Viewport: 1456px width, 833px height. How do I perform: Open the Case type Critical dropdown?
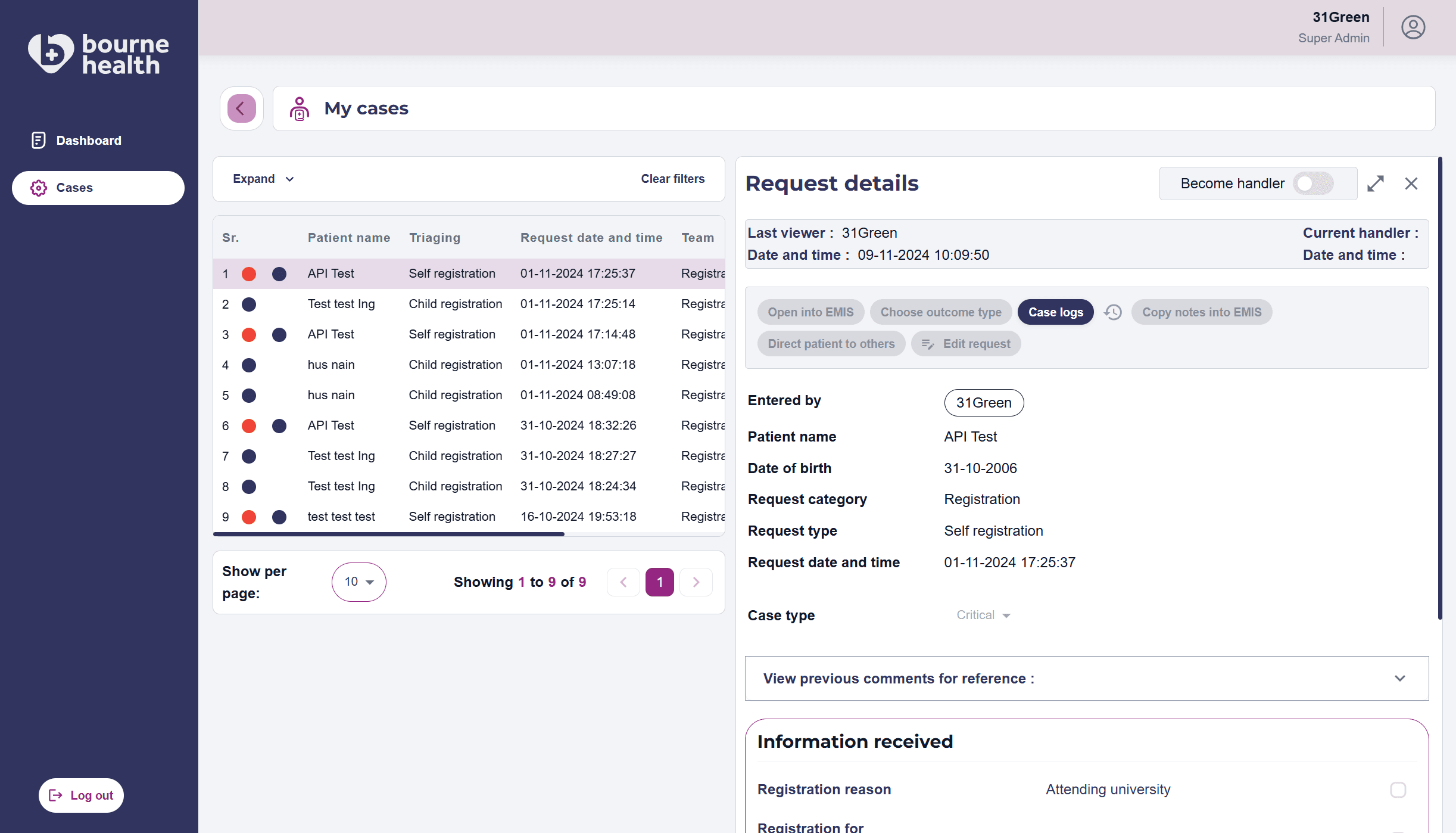(x=983, y=615)
